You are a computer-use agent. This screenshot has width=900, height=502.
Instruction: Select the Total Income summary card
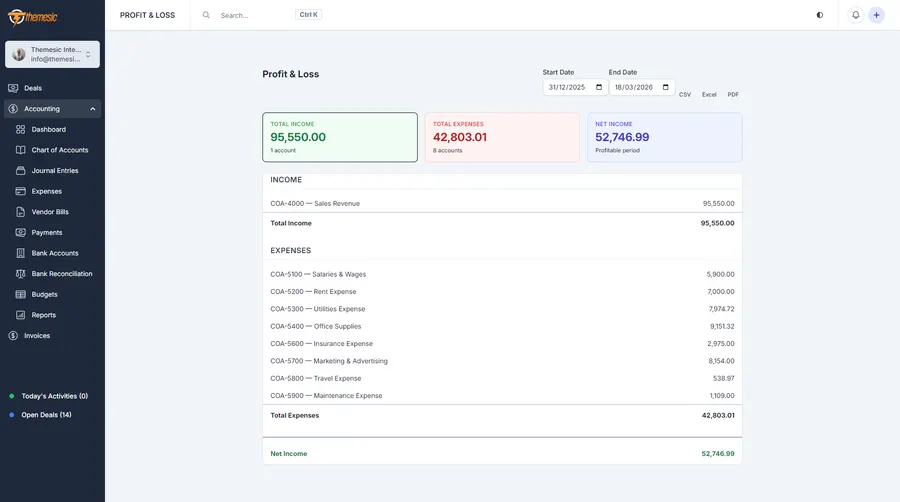340,137
